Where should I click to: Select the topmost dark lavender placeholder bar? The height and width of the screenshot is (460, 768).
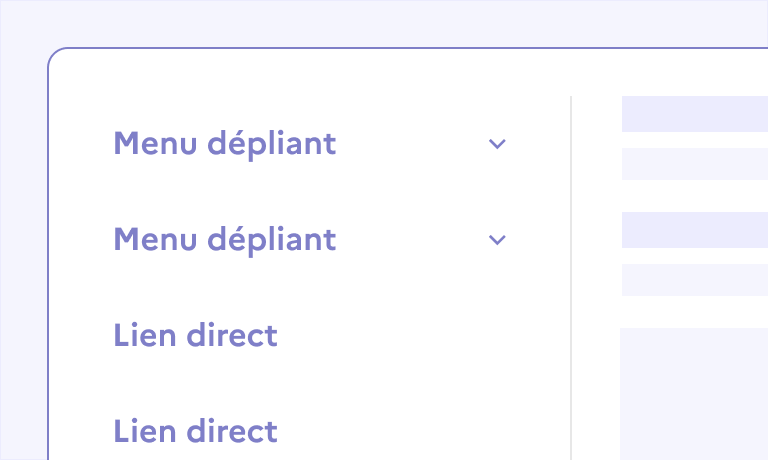tap(694, 114)
